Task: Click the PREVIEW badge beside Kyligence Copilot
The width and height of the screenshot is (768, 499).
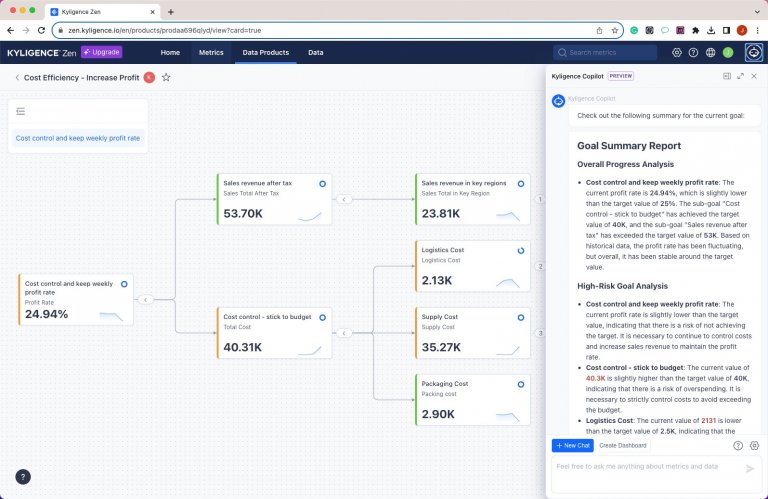Action: 621,76
